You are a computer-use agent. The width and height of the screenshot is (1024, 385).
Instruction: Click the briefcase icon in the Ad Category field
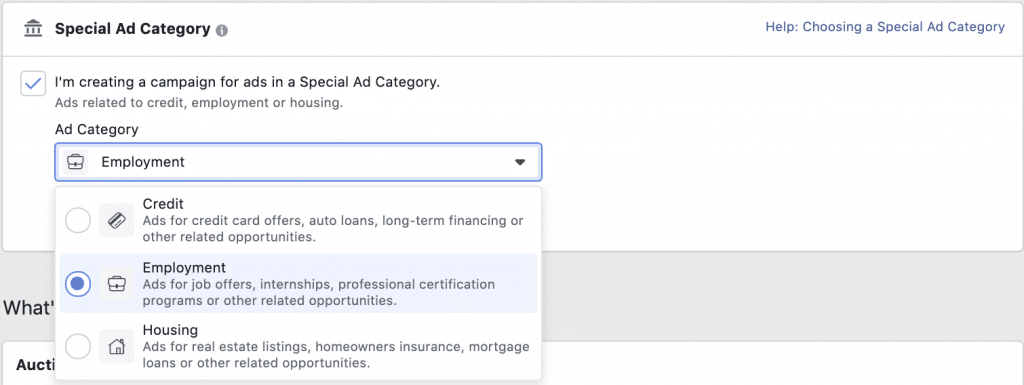point(75,162)
